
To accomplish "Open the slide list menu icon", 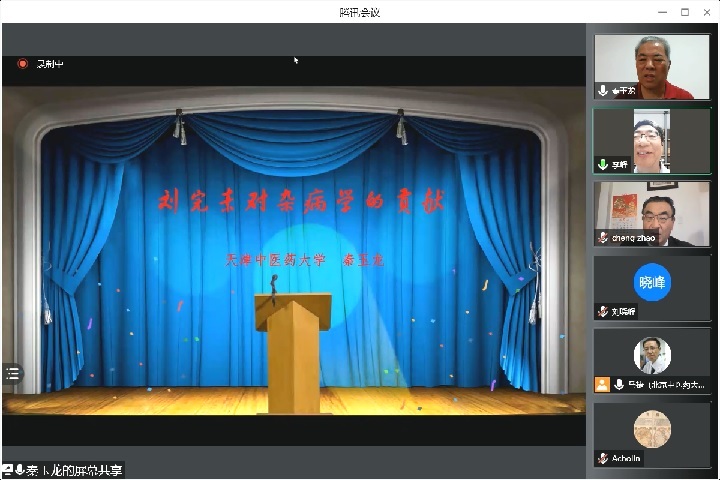I will pos(12,373).
